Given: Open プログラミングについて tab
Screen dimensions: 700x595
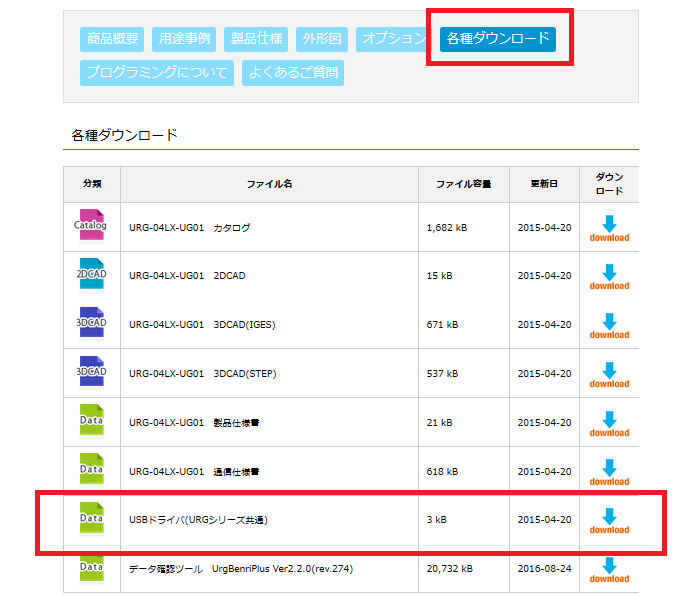Looking at the screenshot, I should pyautogui.click(x=157, y=72).
